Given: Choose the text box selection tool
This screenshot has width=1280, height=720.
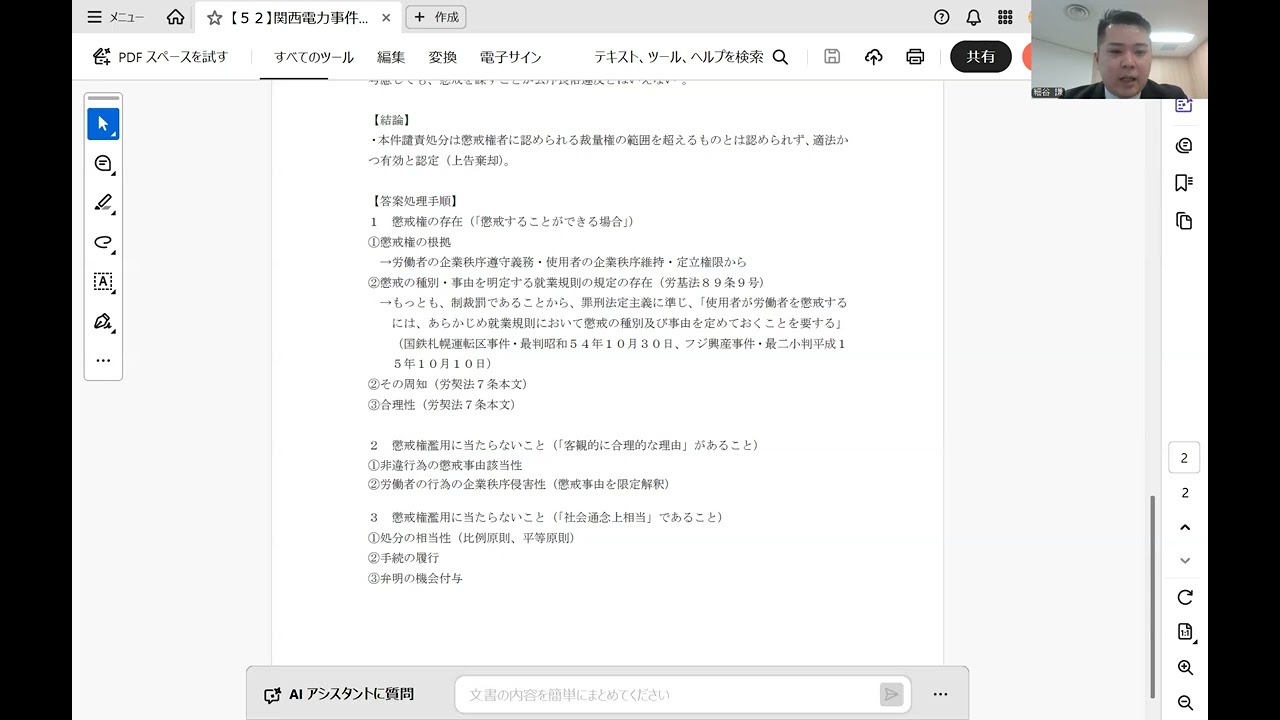Looking at the screenshot, I should pyautogui.click(x=103, y=282).
